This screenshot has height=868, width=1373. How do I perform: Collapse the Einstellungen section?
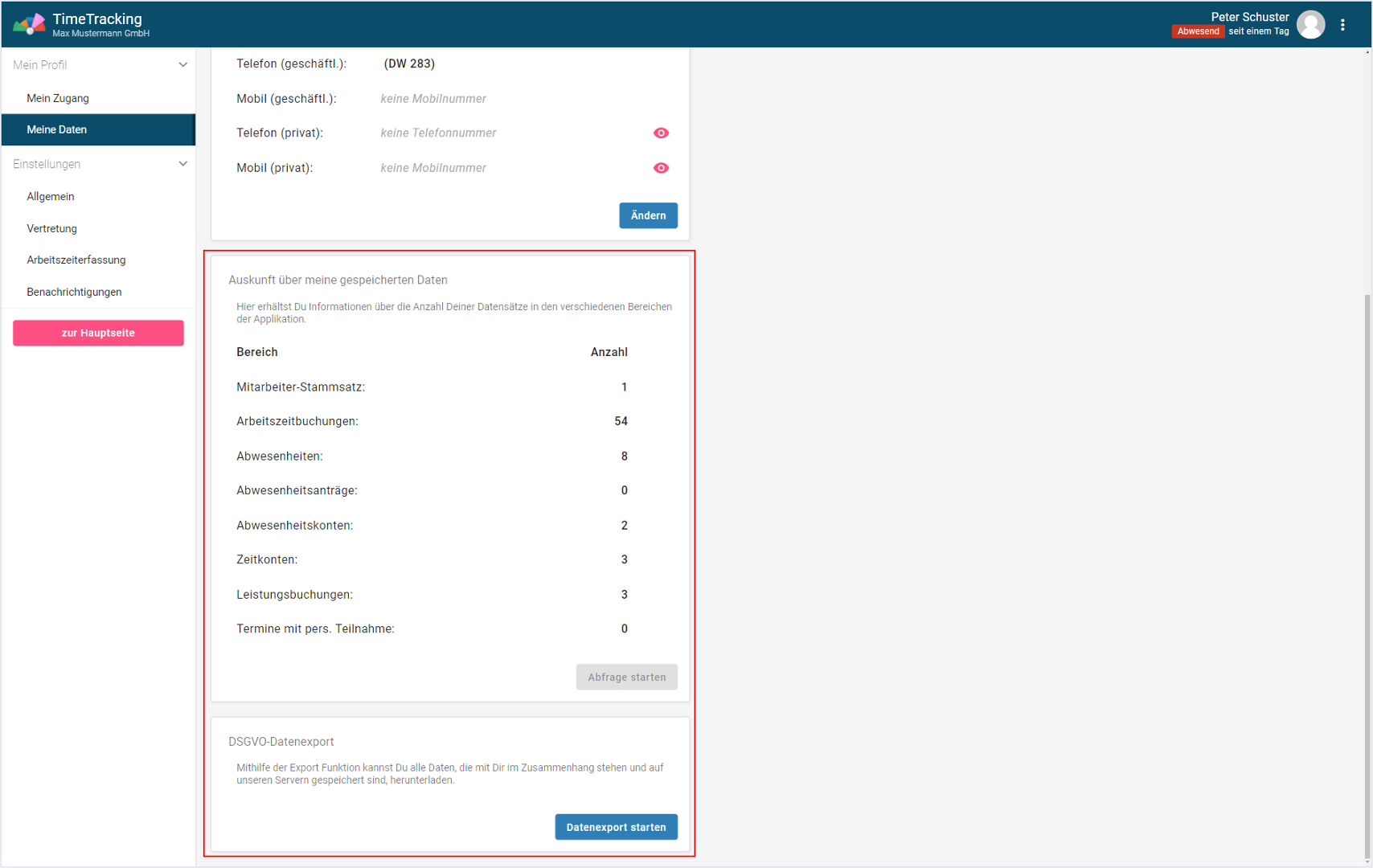tap(182, 164)
